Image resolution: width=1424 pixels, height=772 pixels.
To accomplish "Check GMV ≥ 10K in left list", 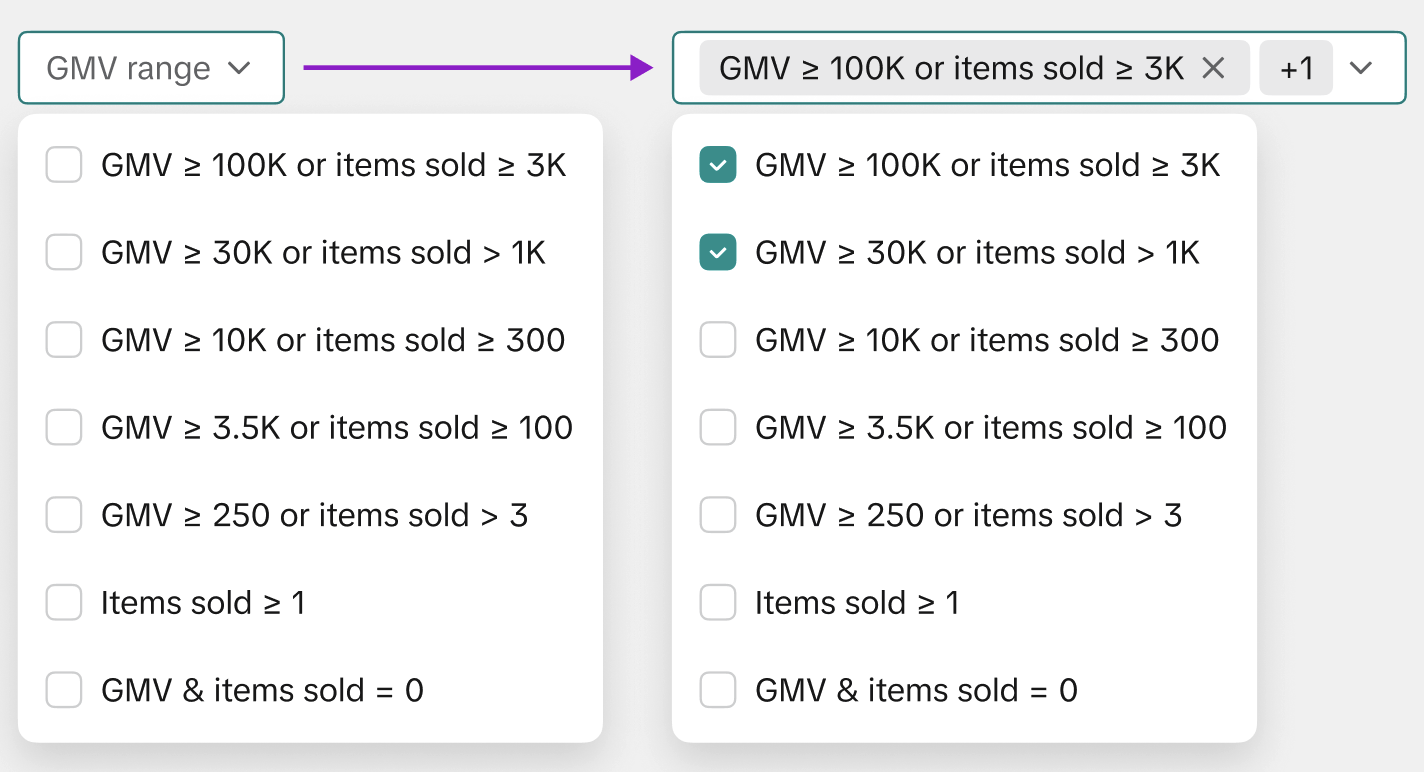I will (x=64, y=340).
